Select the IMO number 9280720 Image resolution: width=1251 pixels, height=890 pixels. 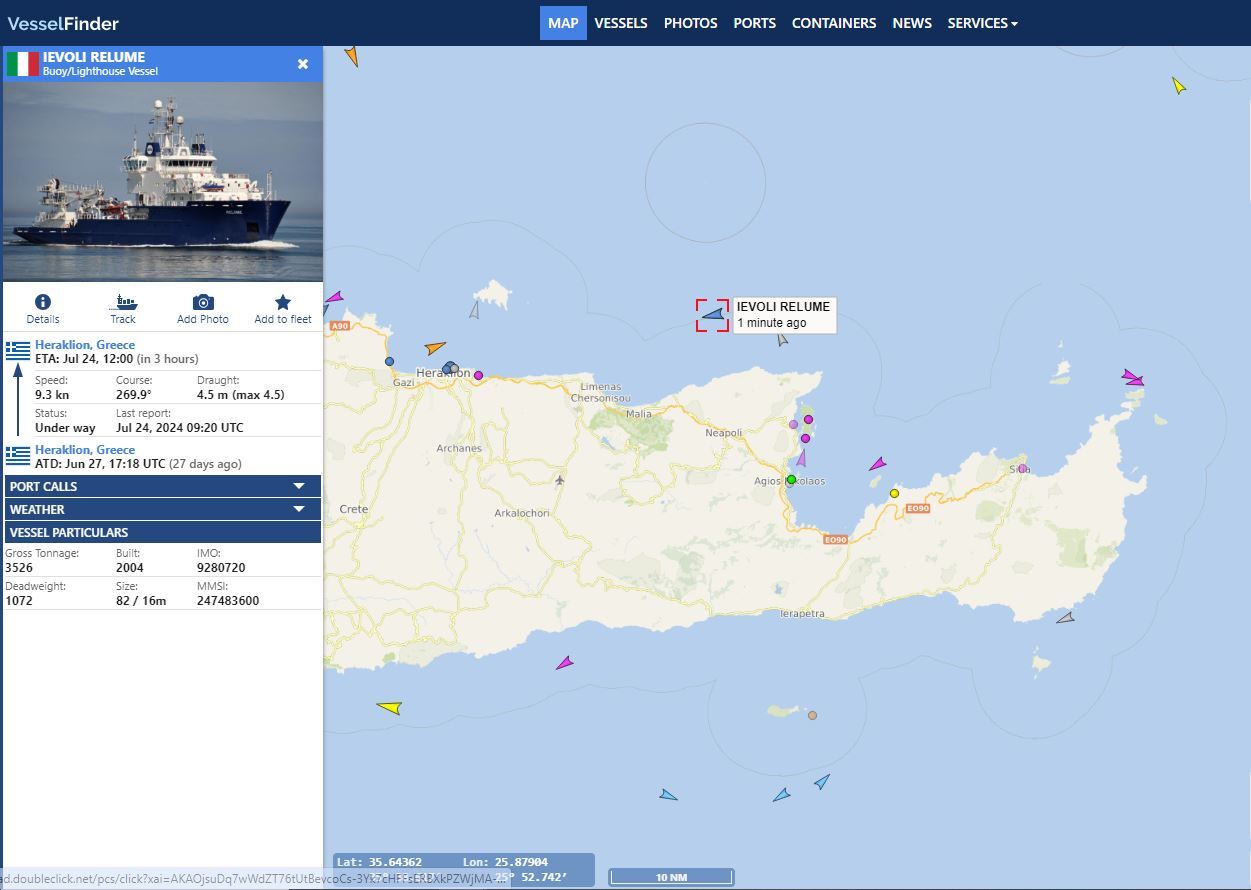click(221, 568)
